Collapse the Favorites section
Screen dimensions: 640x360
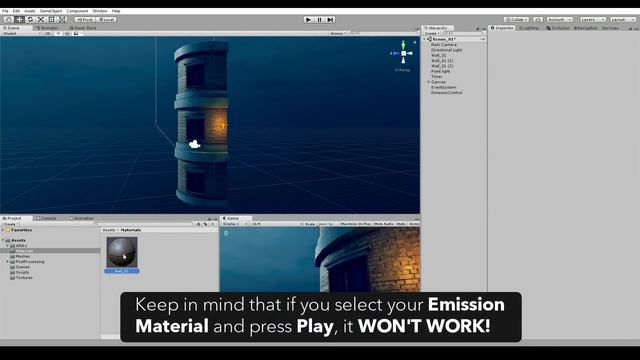3,230
